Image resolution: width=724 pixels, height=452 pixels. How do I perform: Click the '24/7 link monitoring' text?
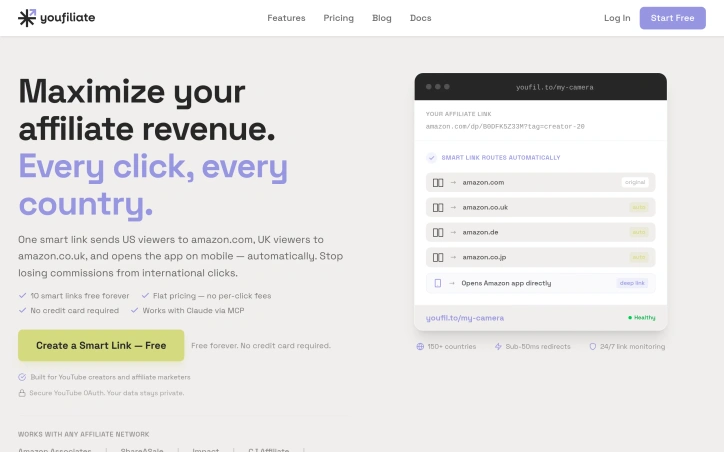pyautogui.click(x=633, y=347)
